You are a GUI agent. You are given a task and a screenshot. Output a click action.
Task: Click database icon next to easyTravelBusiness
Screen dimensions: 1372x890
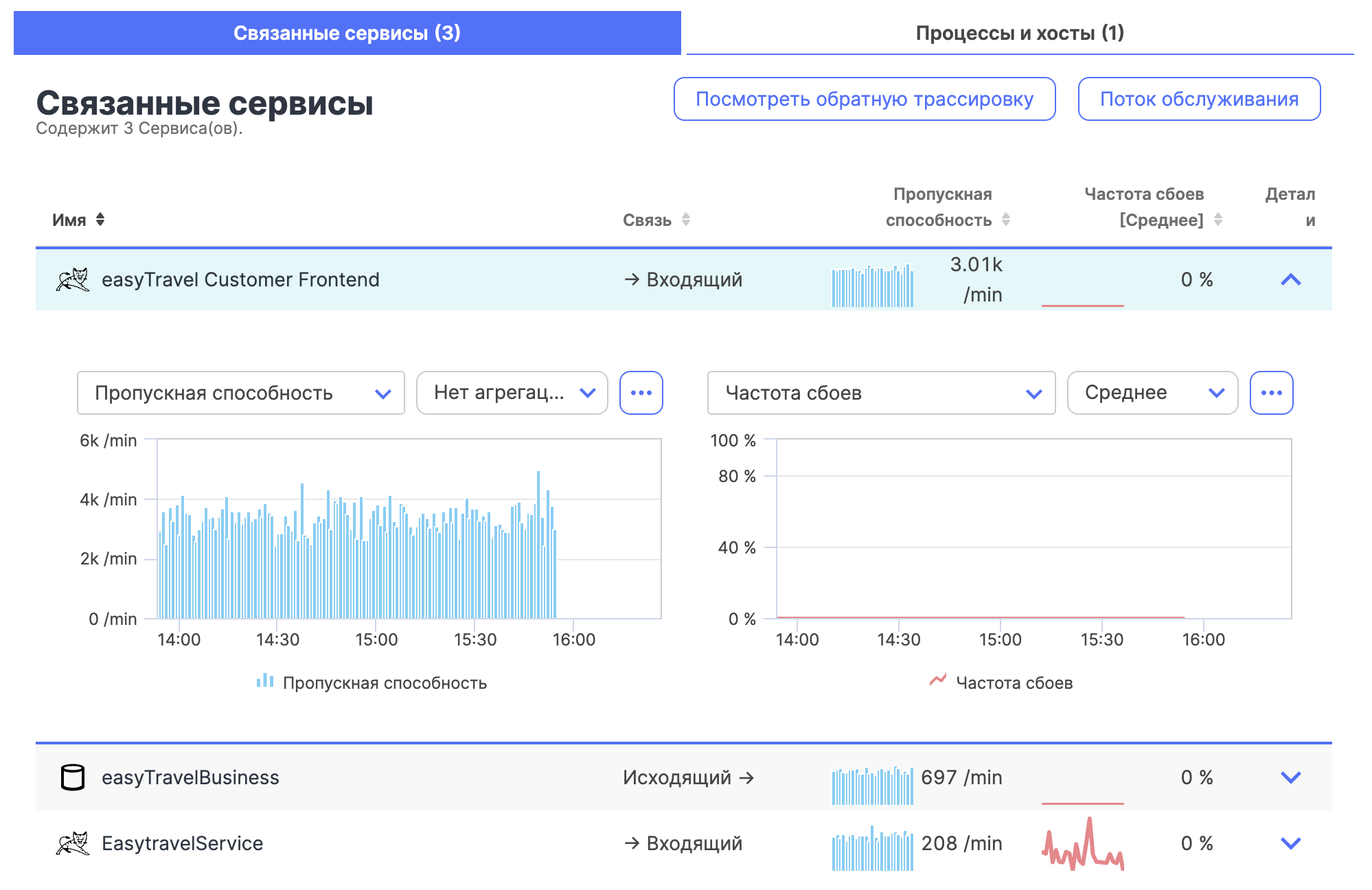(x=73, y=777)
